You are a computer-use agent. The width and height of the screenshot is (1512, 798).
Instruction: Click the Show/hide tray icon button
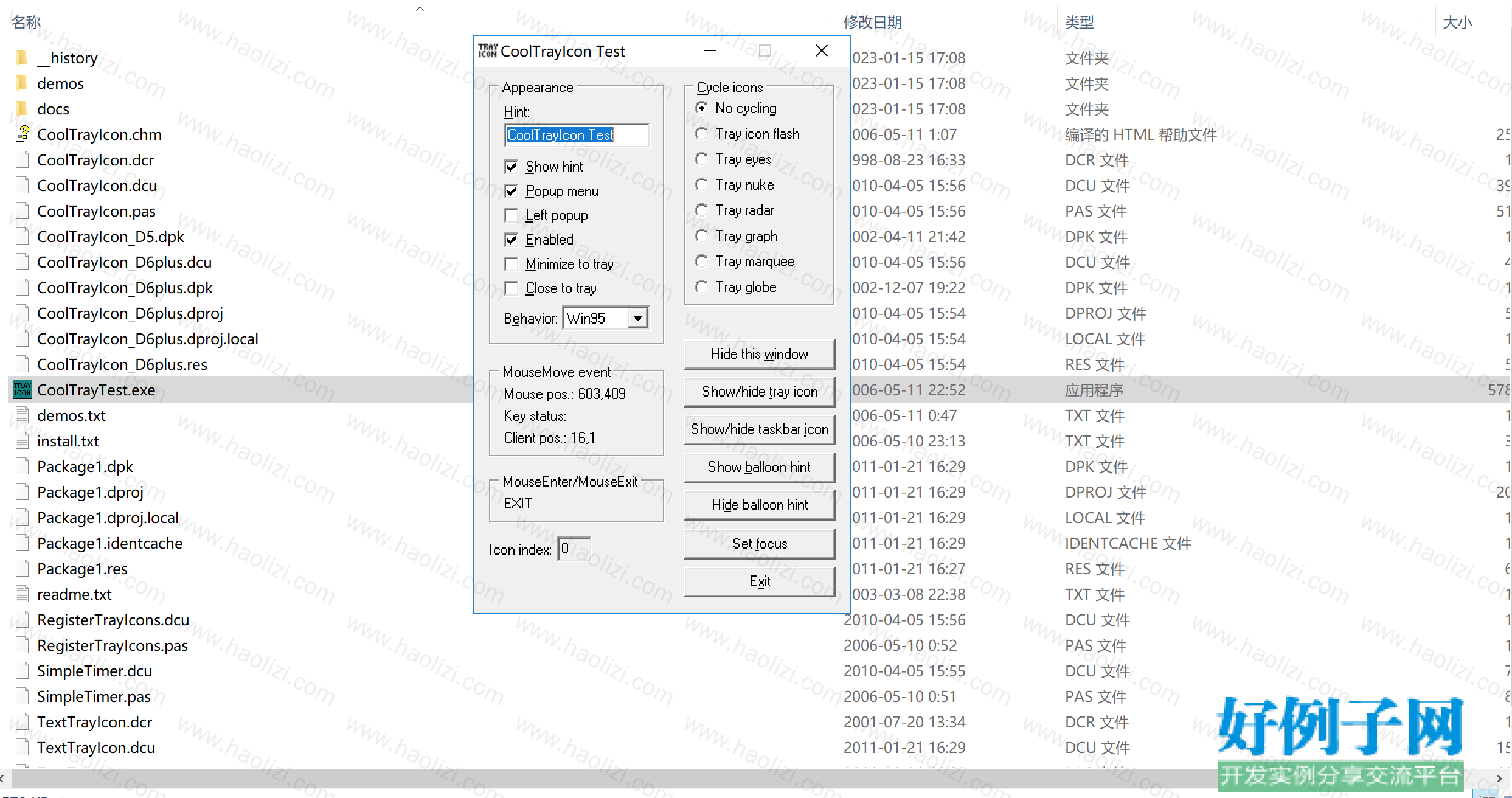(759, 392)
